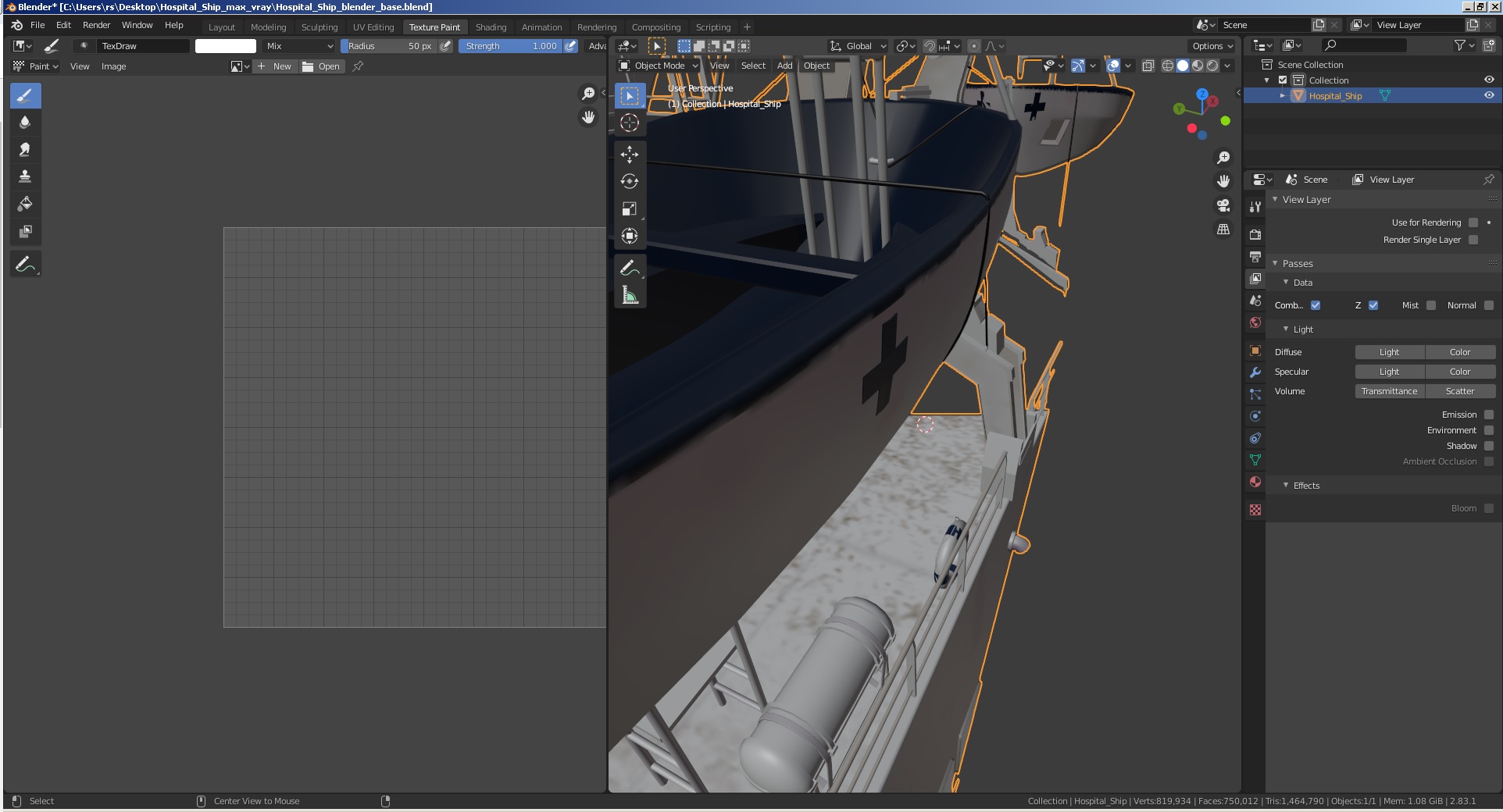The width and height of the screenshot is (1503, 812).
Task: Toggle the Z pass checkbox
Action: (x=1373, y=305)
